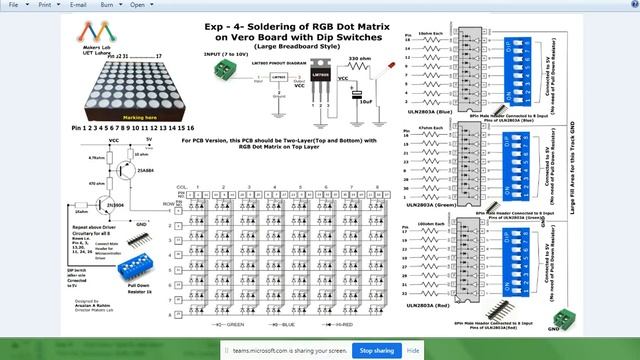This screenshot has width=640, height=360.
Task: Hide the Teams screen sharing bar
Action: click(x=413, y=351)
